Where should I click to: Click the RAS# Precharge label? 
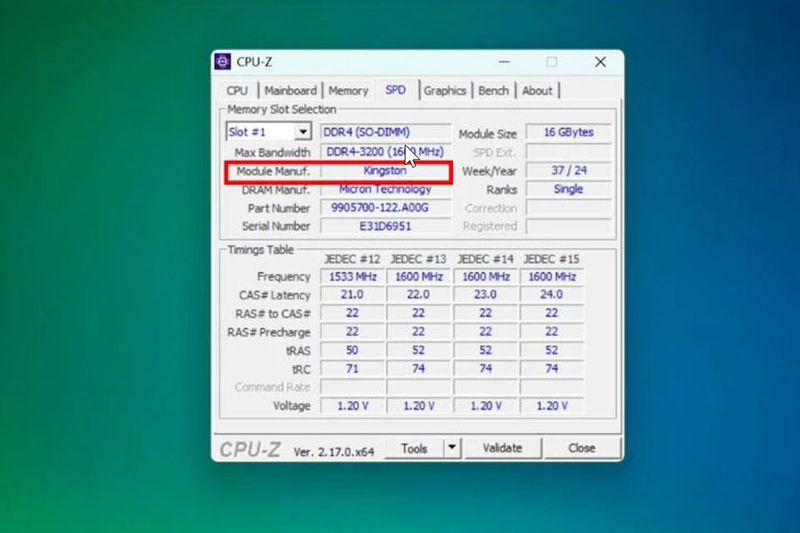269,333
